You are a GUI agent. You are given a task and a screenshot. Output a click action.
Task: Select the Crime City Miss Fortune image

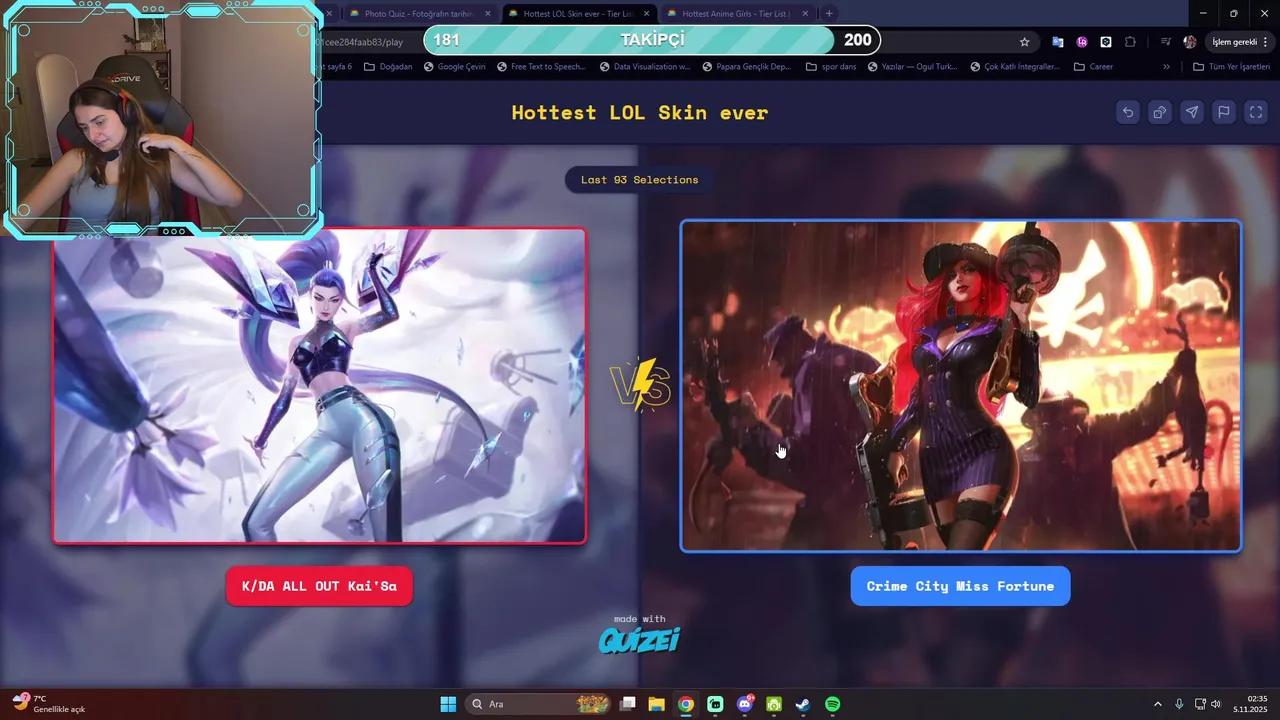[961, 386]
